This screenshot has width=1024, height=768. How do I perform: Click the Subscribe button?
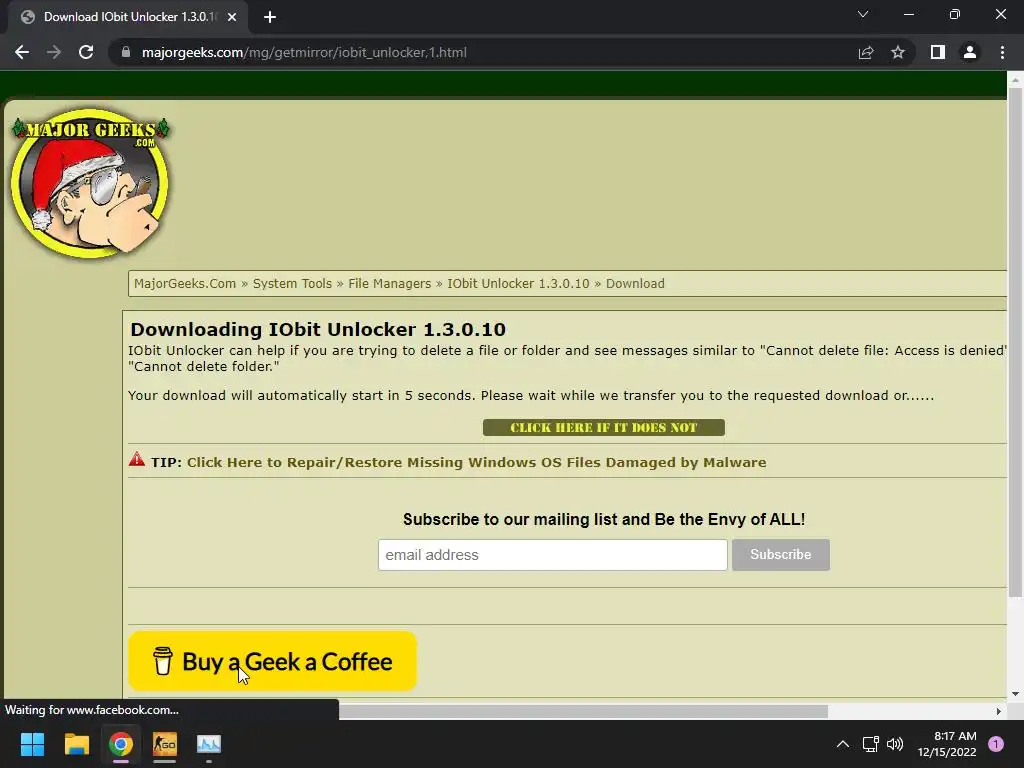point(780,554)
